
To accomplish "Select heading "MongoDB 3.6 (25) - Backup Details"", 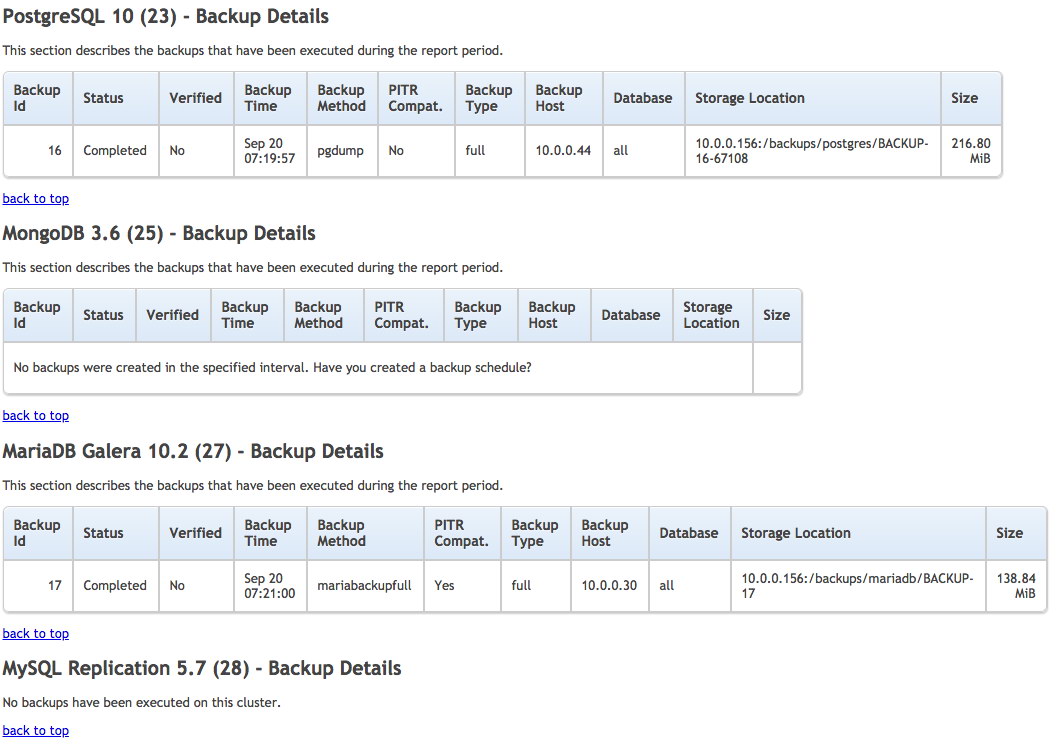I will point(159,234).
